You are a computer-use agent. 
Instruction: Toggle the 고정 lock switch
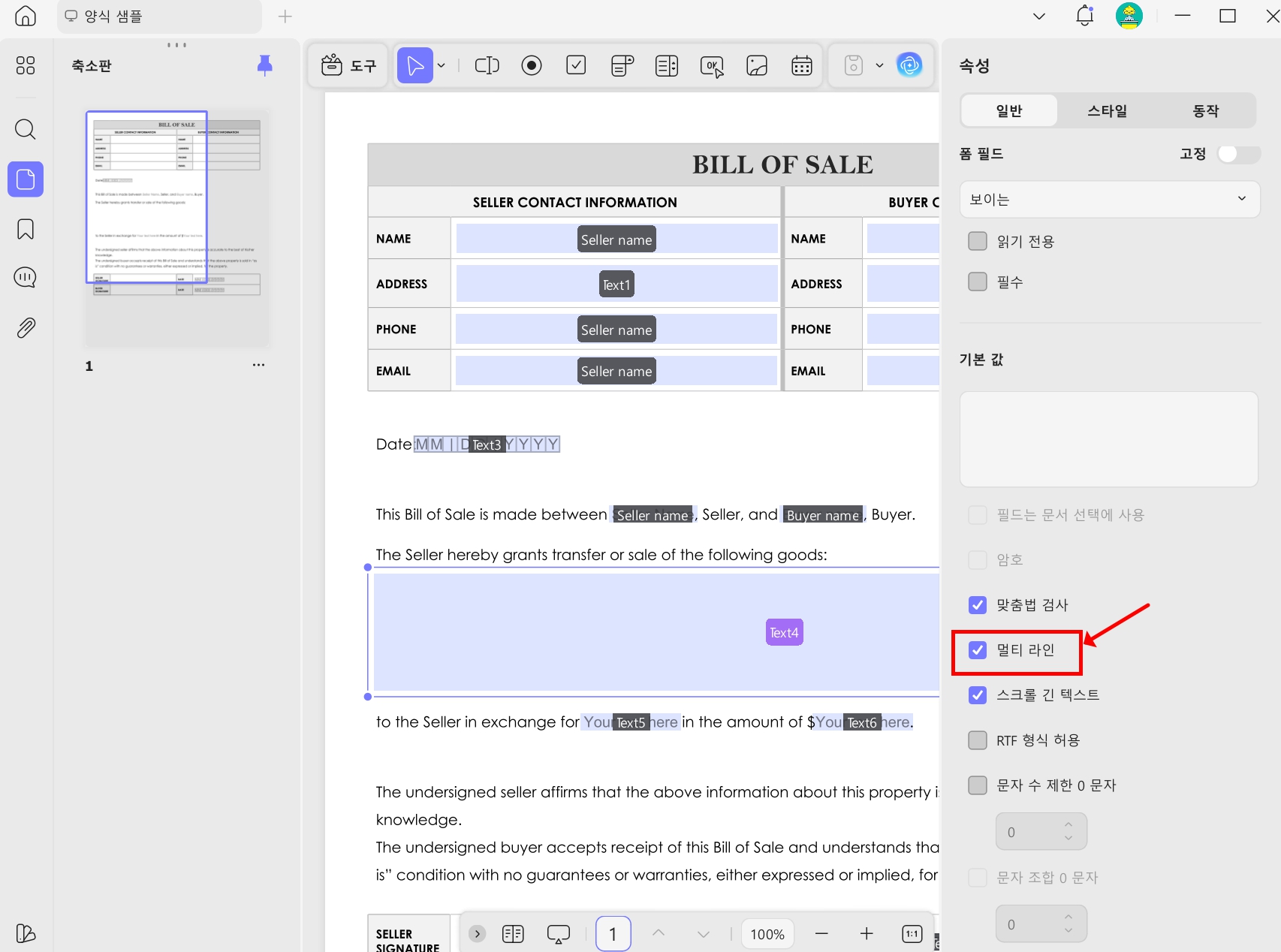pyautogui.click(x=1237, y=154)
